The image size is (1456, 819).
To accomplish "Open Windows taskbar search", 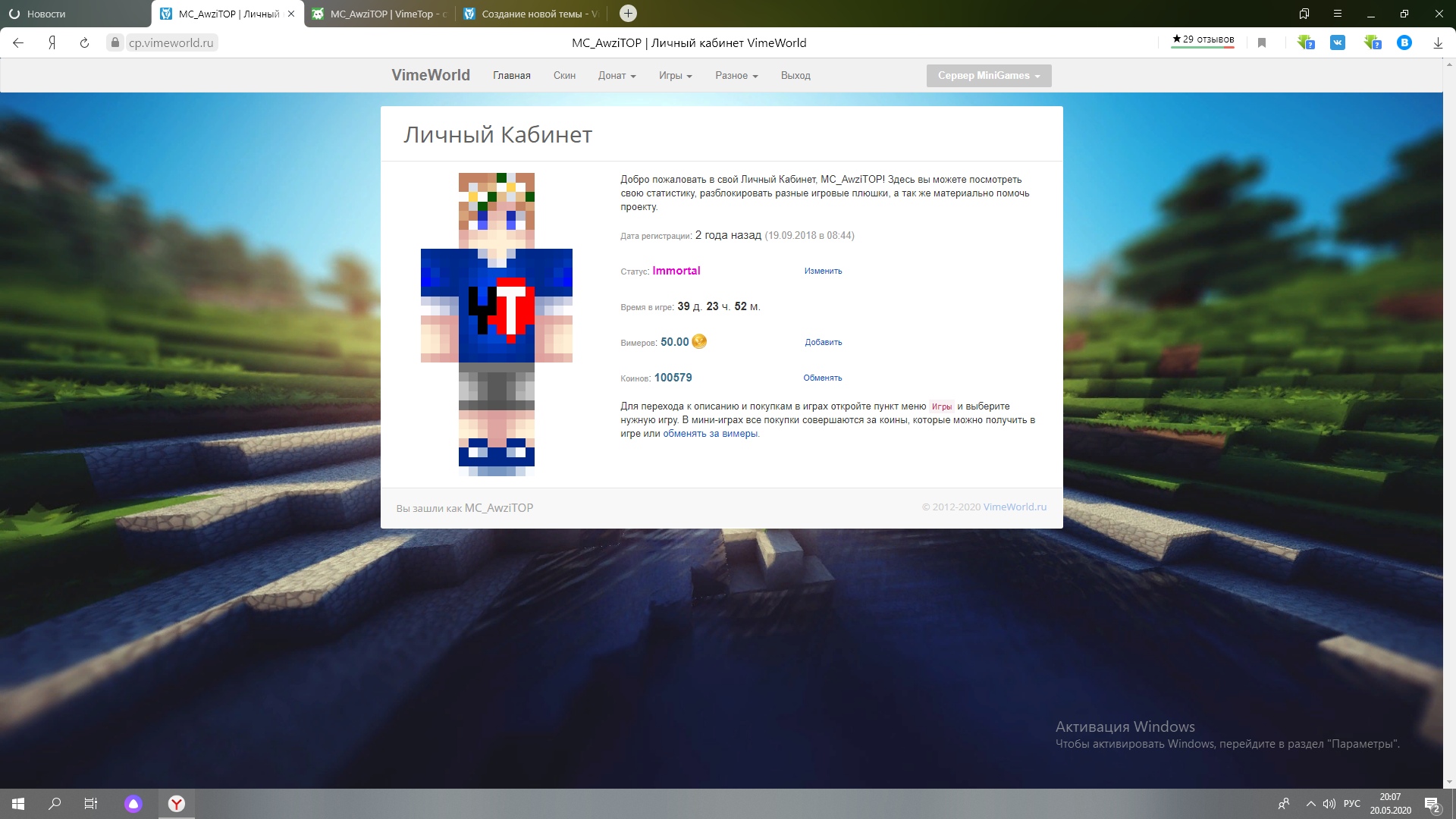I will click(55, 804).
